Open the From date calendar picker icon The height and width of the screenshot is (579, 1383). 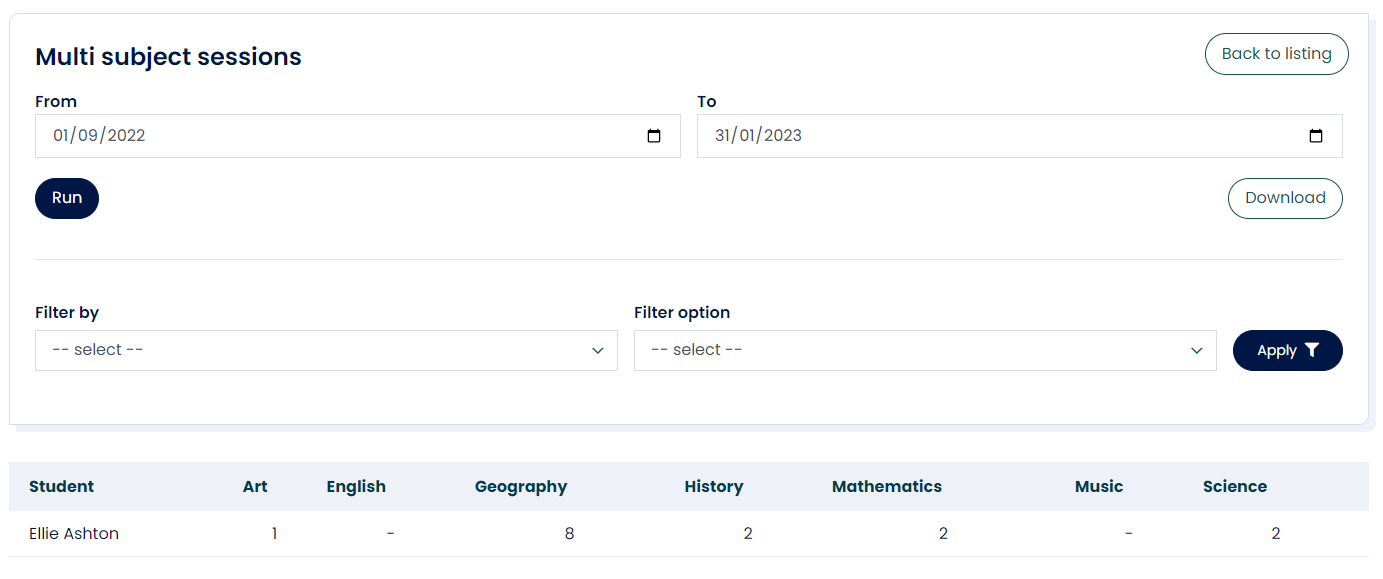point(654,136)
